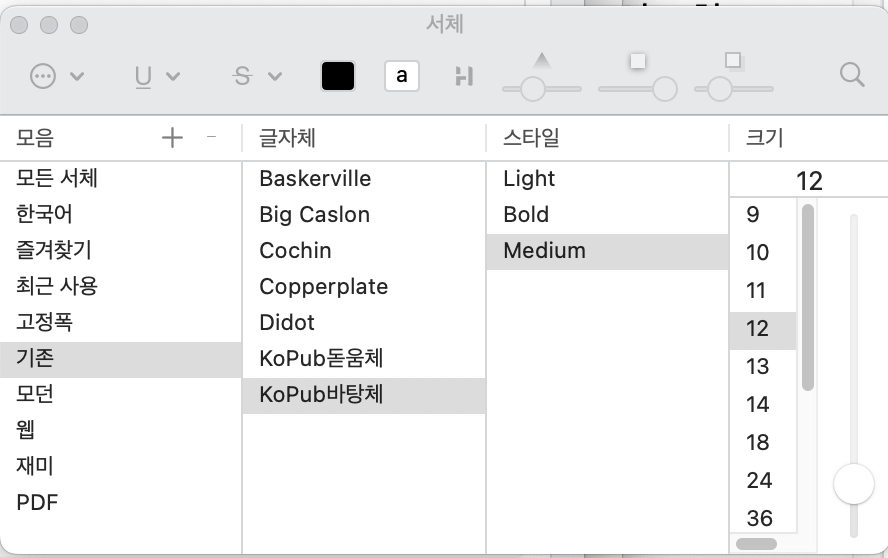Select the 최근 사용 collection
Viewport: 888px width, 558px height.
click(x=121, y=286)
